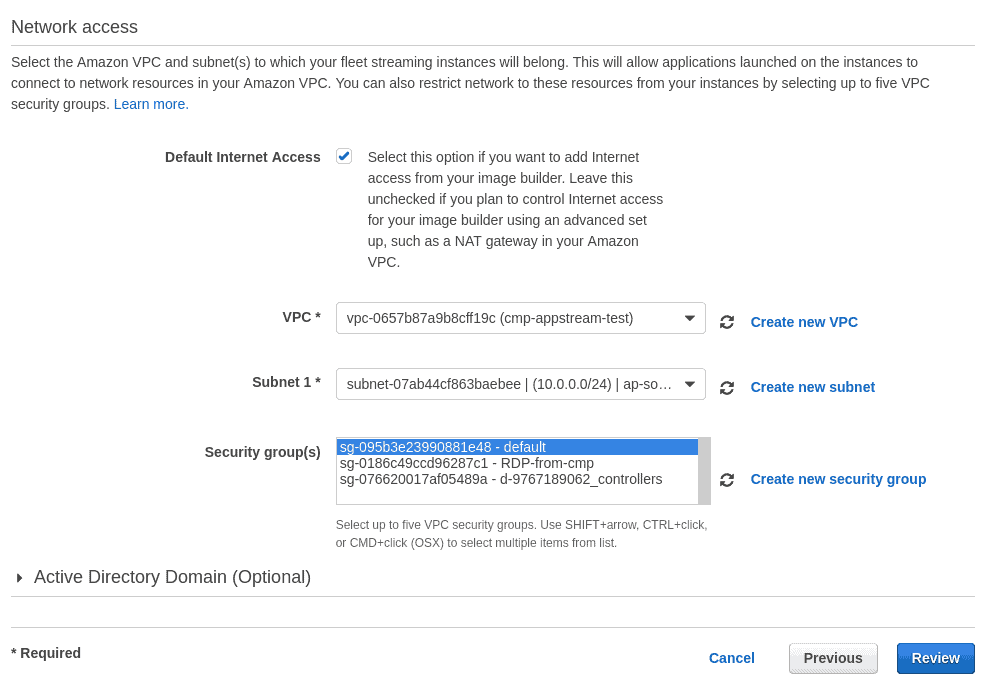Select the RDP-from-cmp security group
This screenshot has height=682, width=984.
(466, 463)
